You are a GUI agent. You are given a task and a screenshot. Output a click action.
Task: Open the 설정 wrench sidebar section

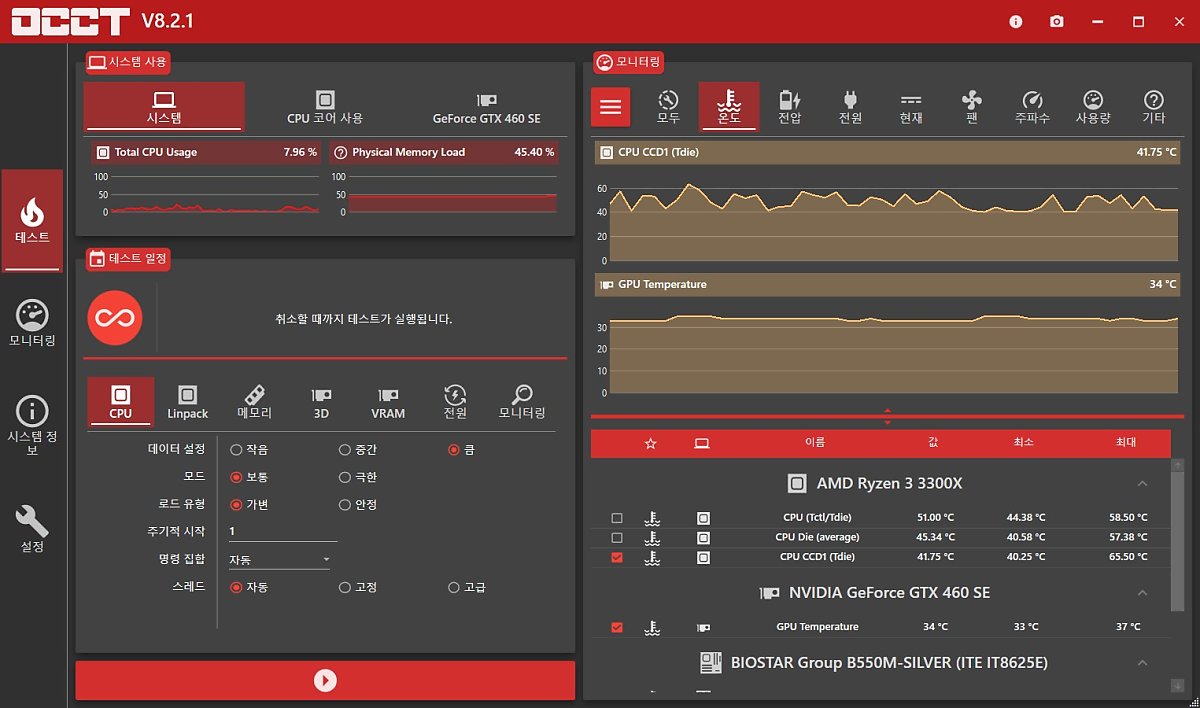click(x=32, y=529)
